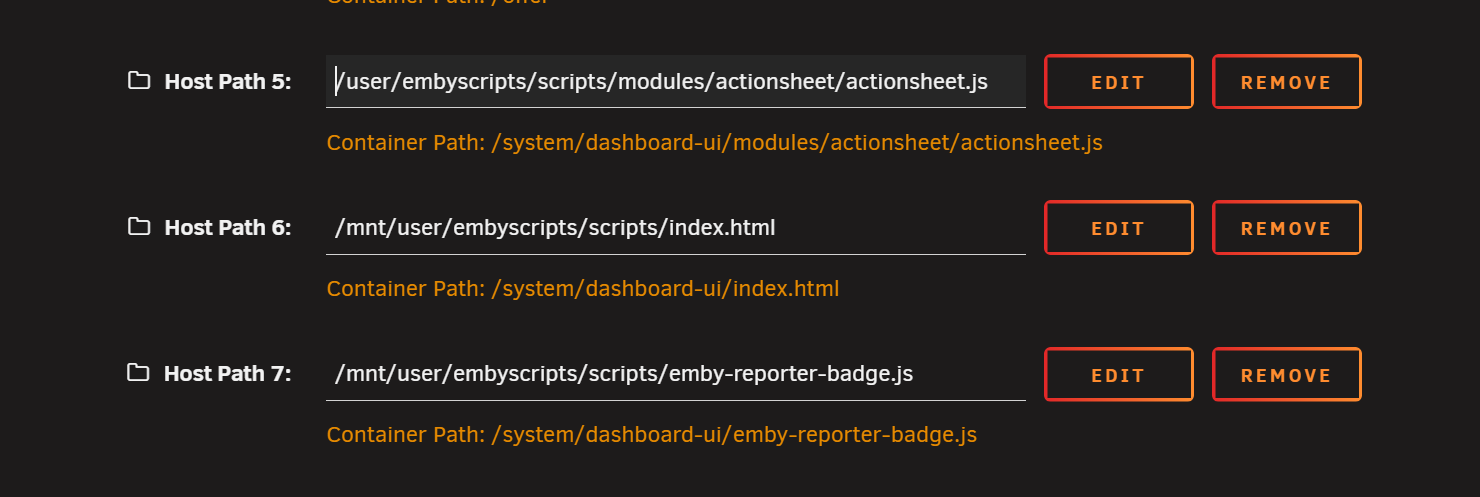Remove the index.html path mapping
Image resolution: width=1480 pixels, height=497 pixels.
[x=1286, y=228]
